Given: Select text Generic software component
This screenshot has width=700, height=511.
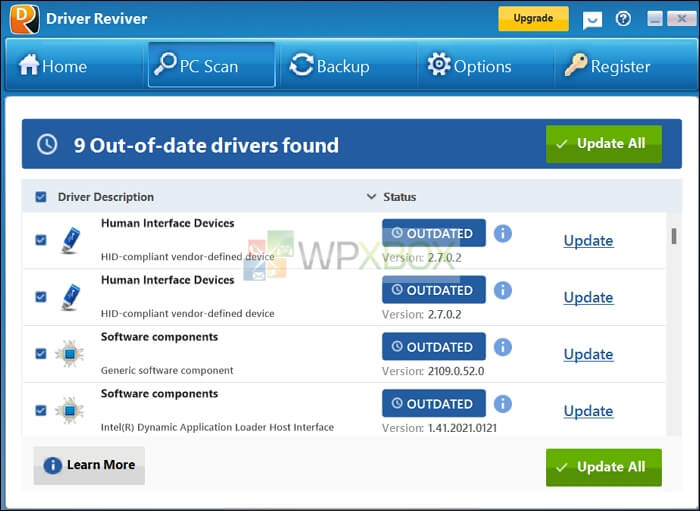Looking at the screenshot, I should tap(167, 370).
